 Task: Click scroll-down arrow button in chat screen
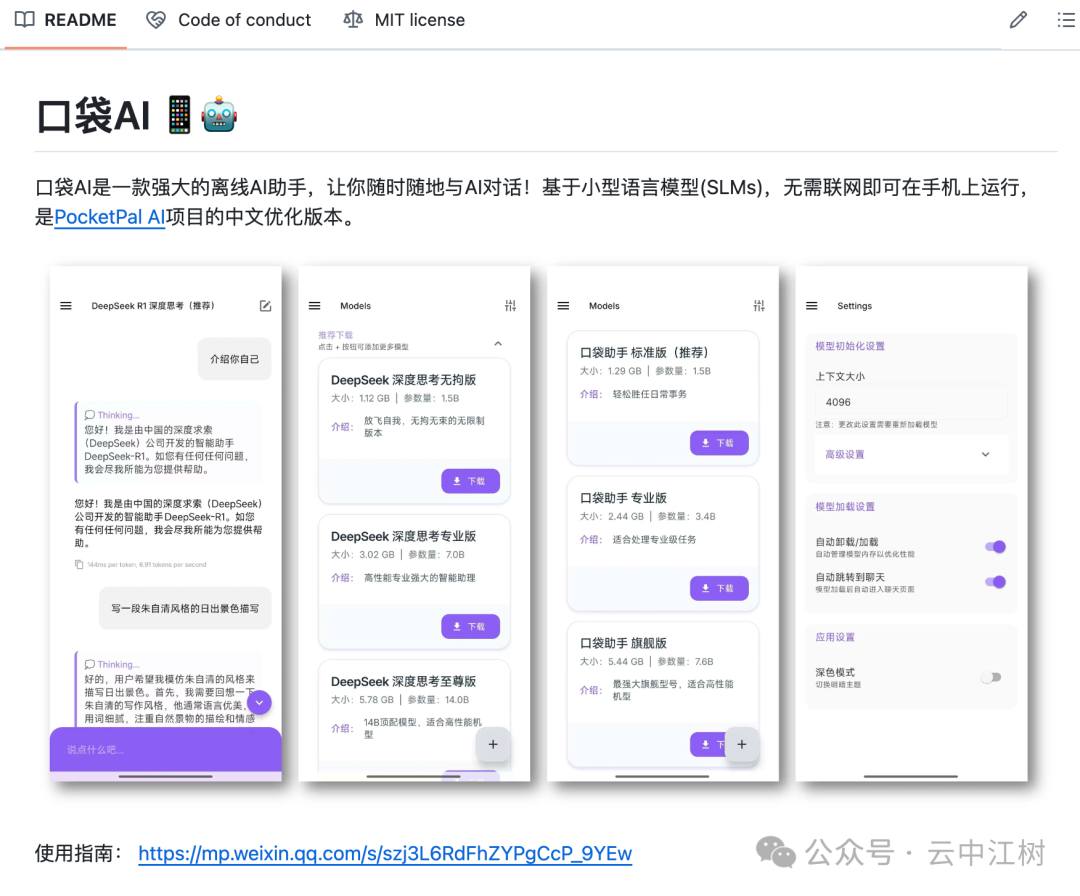[259, 702]
